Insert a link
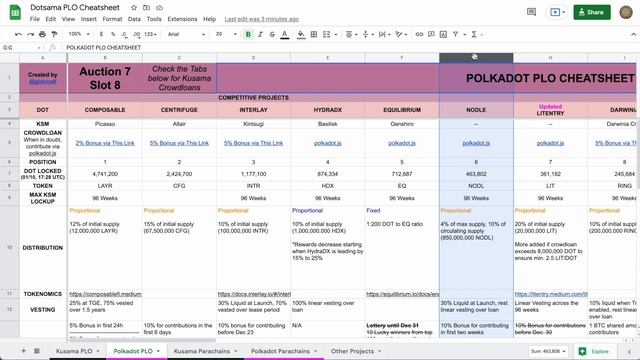Image resolution: width=640 pixels, height=360 pixels. pyautogui.click(x=419, y=35)
